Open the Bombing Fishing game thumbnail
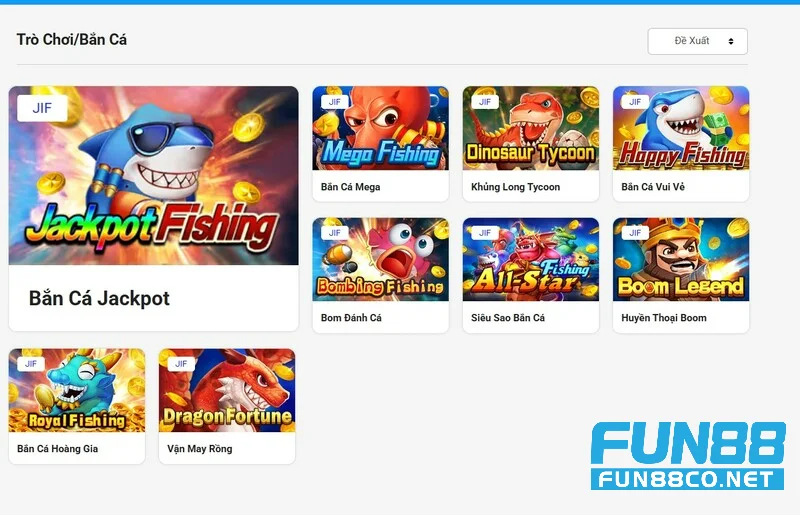This screenshot has height=515, width=800. 381,259
